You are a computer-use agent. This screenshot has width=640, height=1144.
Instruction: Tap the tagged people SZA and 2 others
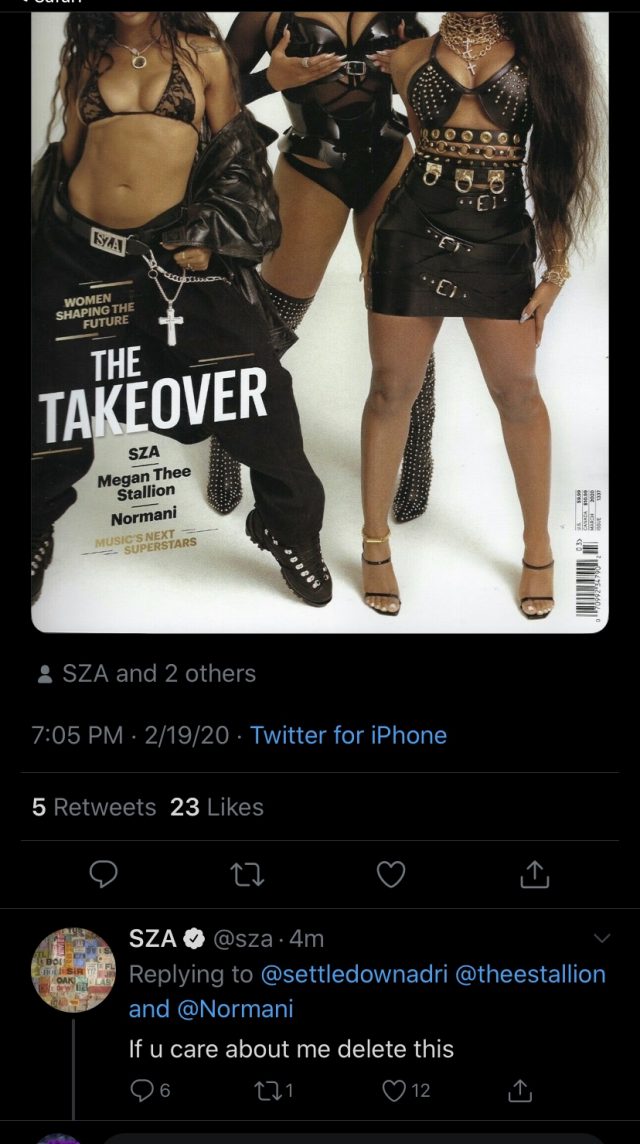click(x=146, y=673)
